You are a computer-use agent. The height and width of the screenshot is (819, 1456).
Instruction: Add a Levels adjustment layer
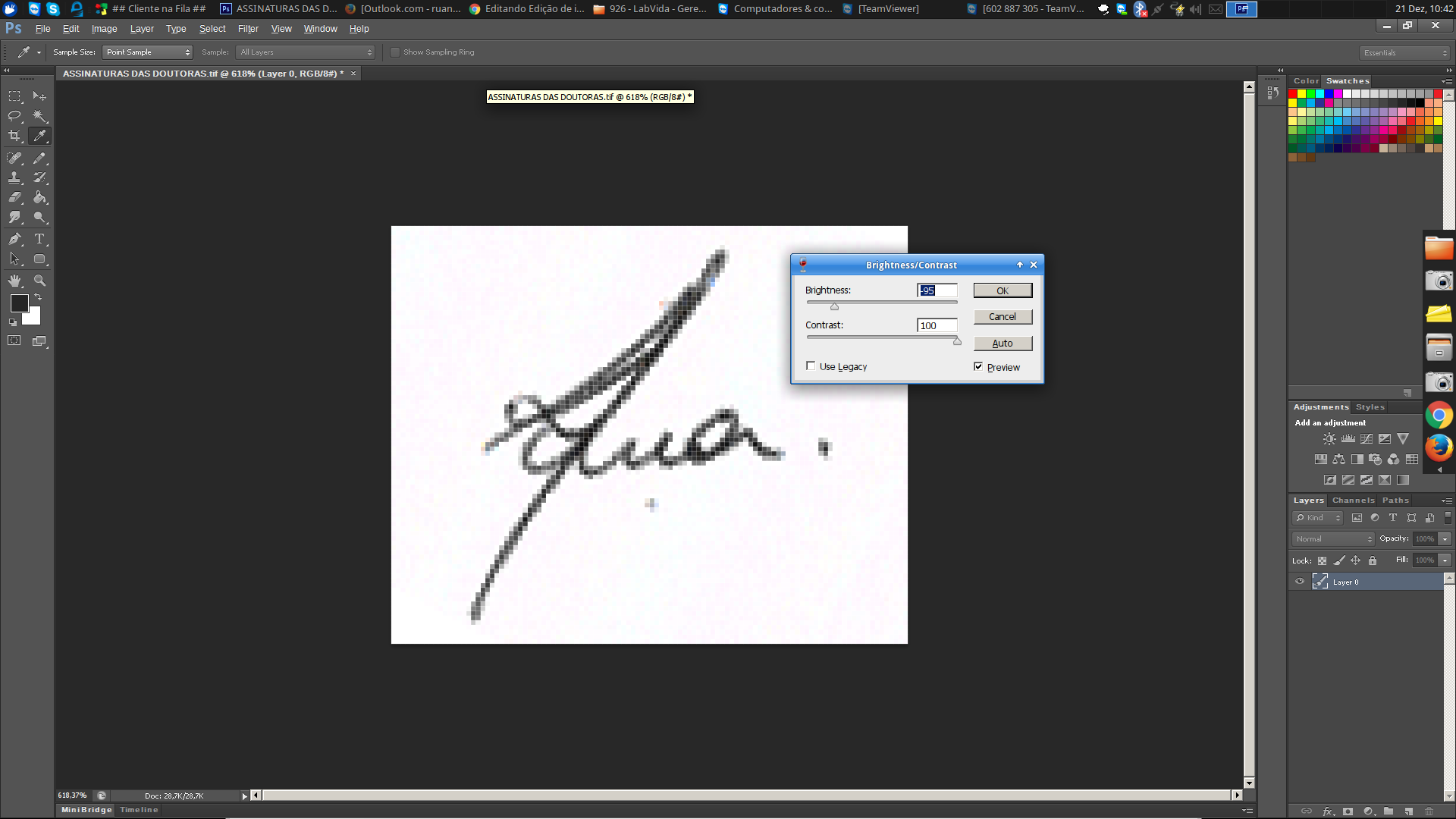click(1348, 439)
